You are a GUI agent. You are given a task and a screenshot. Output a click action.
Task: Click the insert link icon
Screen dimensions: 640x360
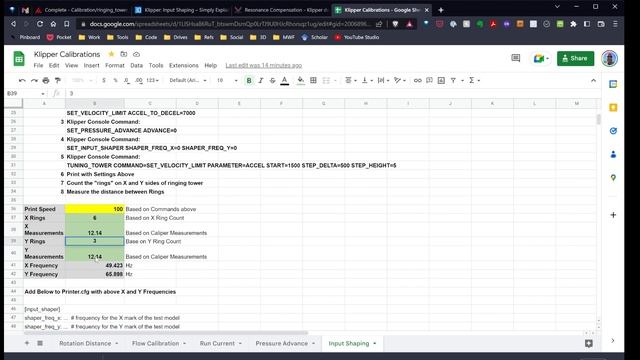coord(417,80)
